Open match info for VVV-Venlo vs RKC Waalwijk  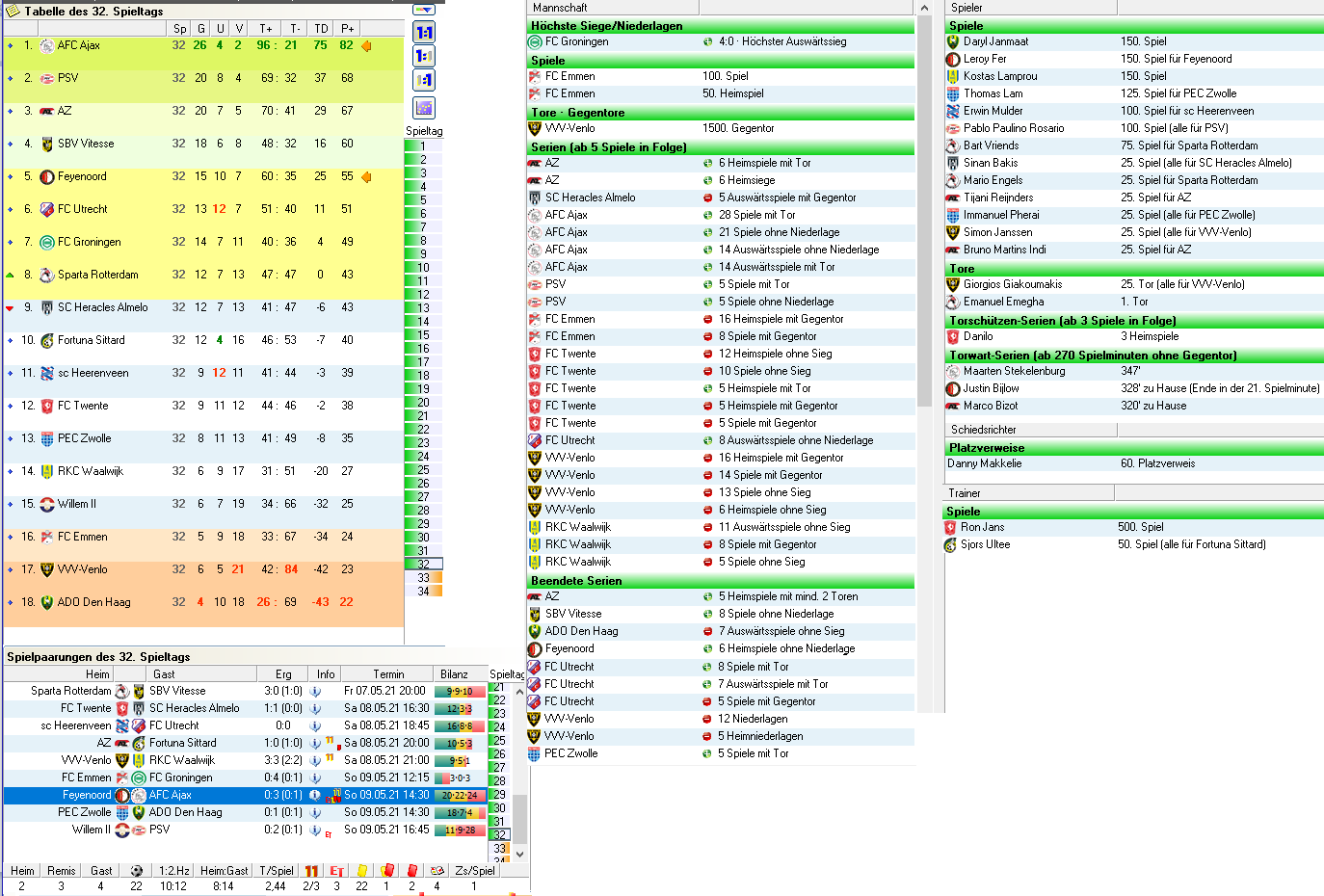click(315, 760)
